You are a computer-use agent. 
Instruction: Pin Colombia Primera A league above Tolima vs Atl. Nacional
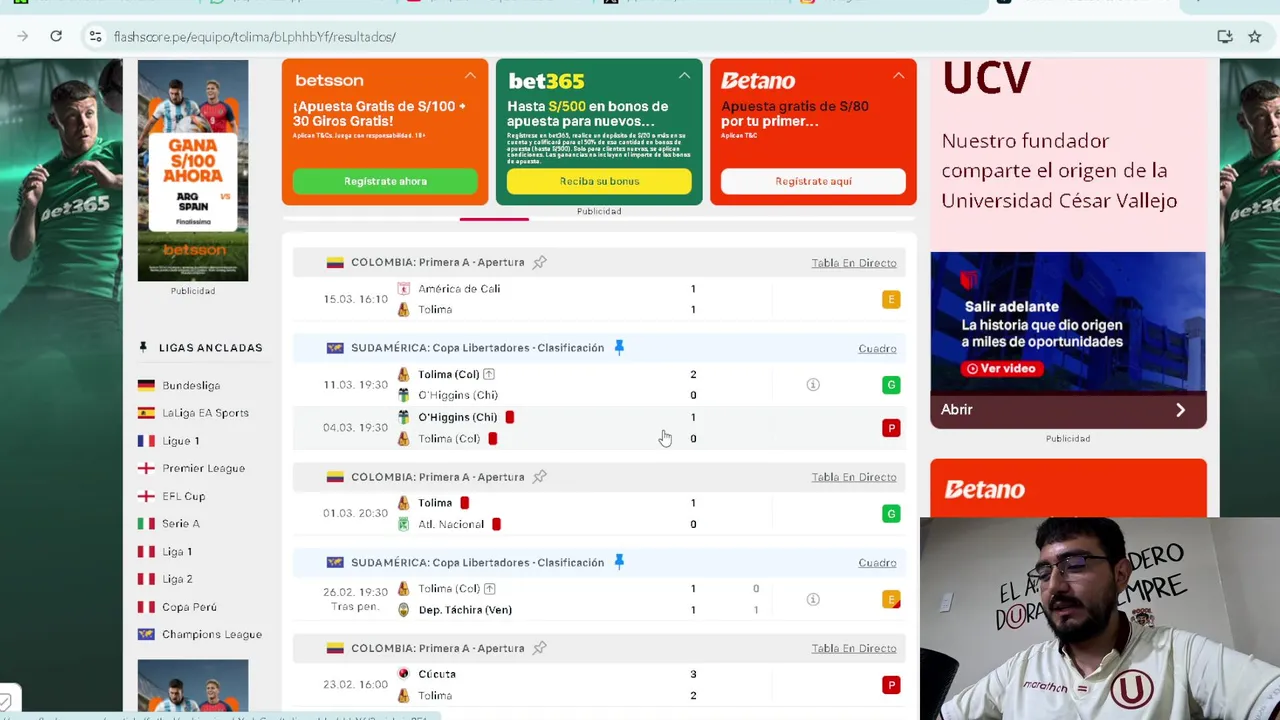pyautogui.click(x=539, y=477)
